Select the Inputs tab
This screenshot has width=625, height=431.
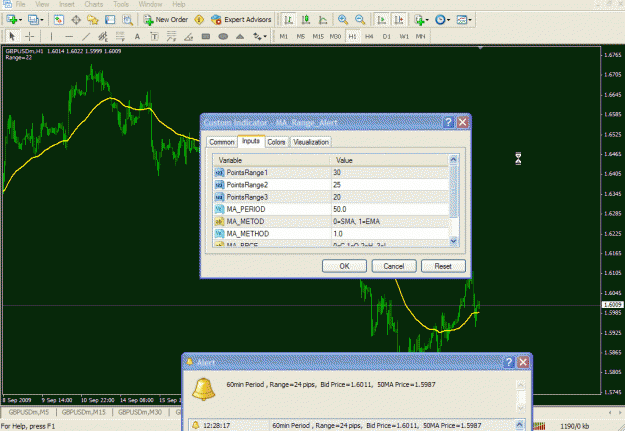pos(251,141)
